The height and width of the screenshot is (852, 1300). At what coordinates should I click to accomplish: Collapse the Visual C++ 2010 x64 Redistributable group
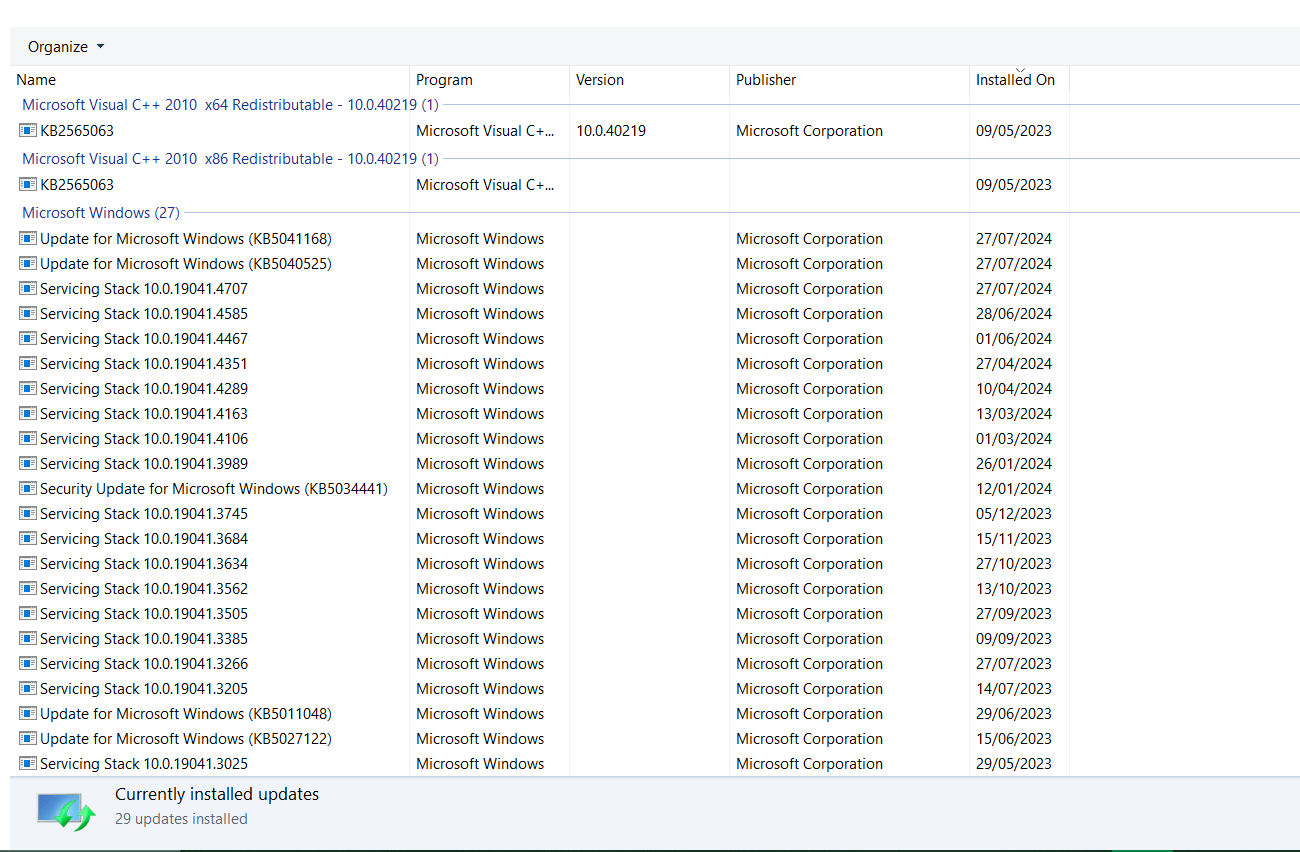(230, 104)
